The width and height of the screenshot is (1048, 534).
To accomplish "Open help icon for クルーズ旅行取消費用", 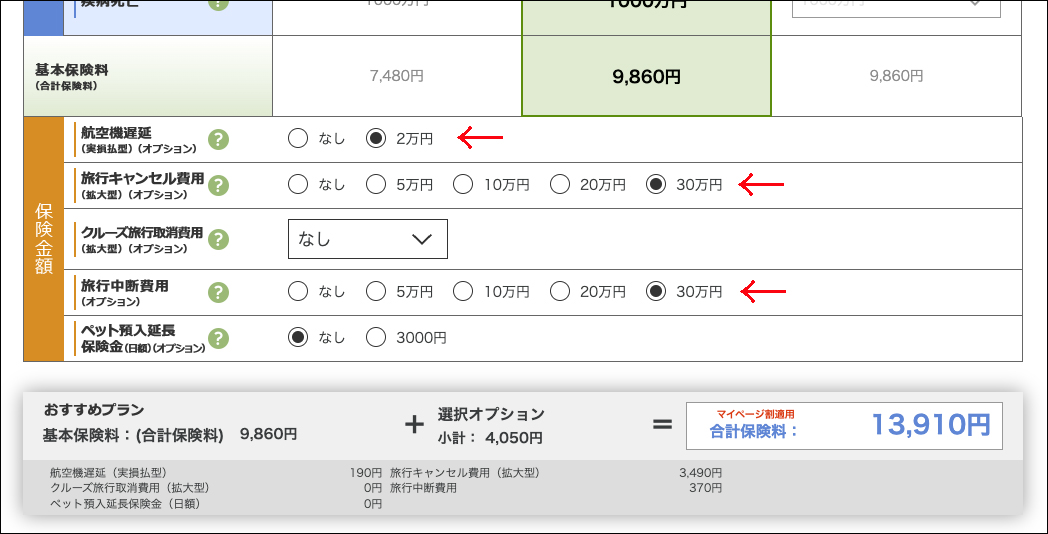I will coord(218,239).
